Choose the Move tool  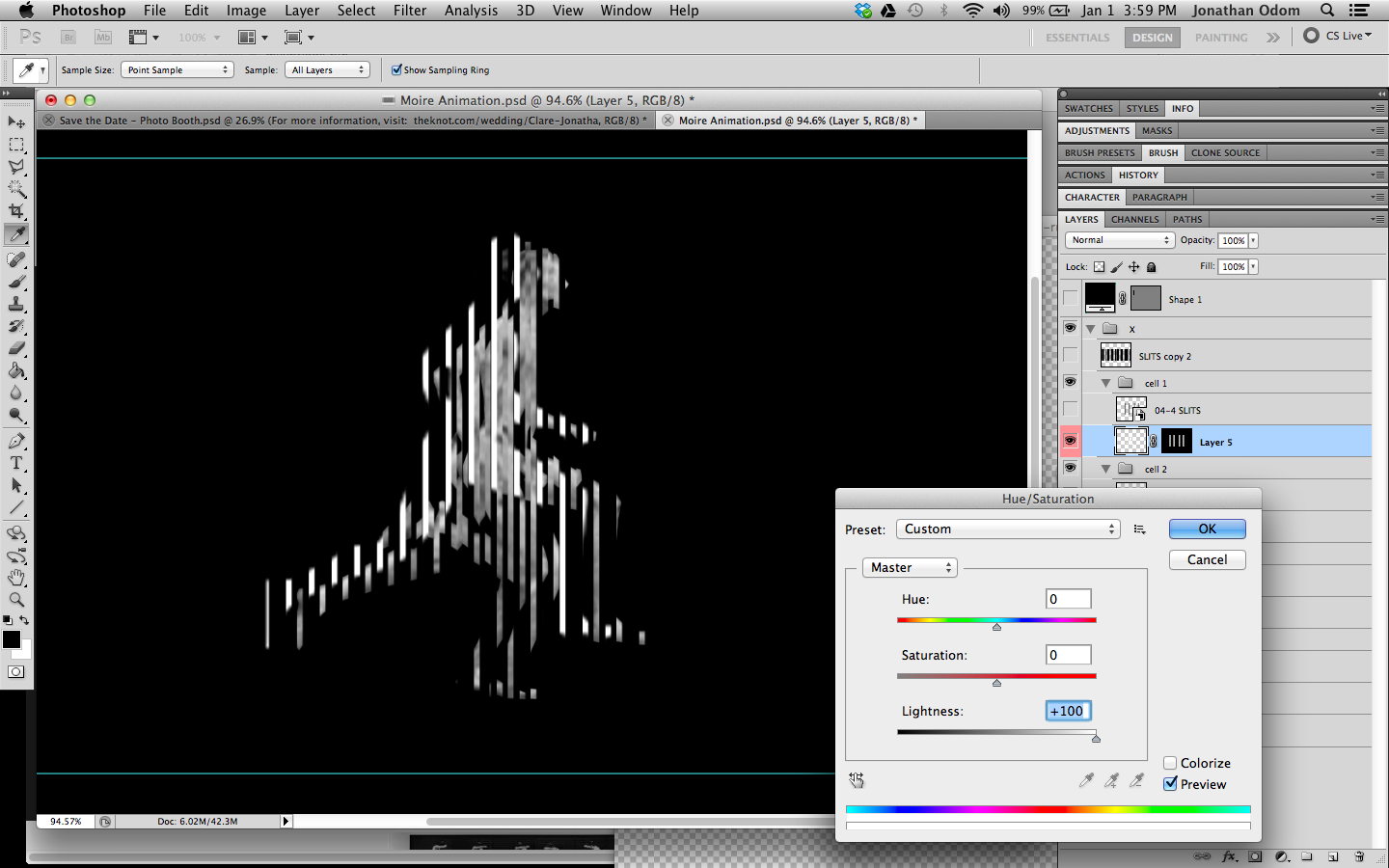click(16, 122)
